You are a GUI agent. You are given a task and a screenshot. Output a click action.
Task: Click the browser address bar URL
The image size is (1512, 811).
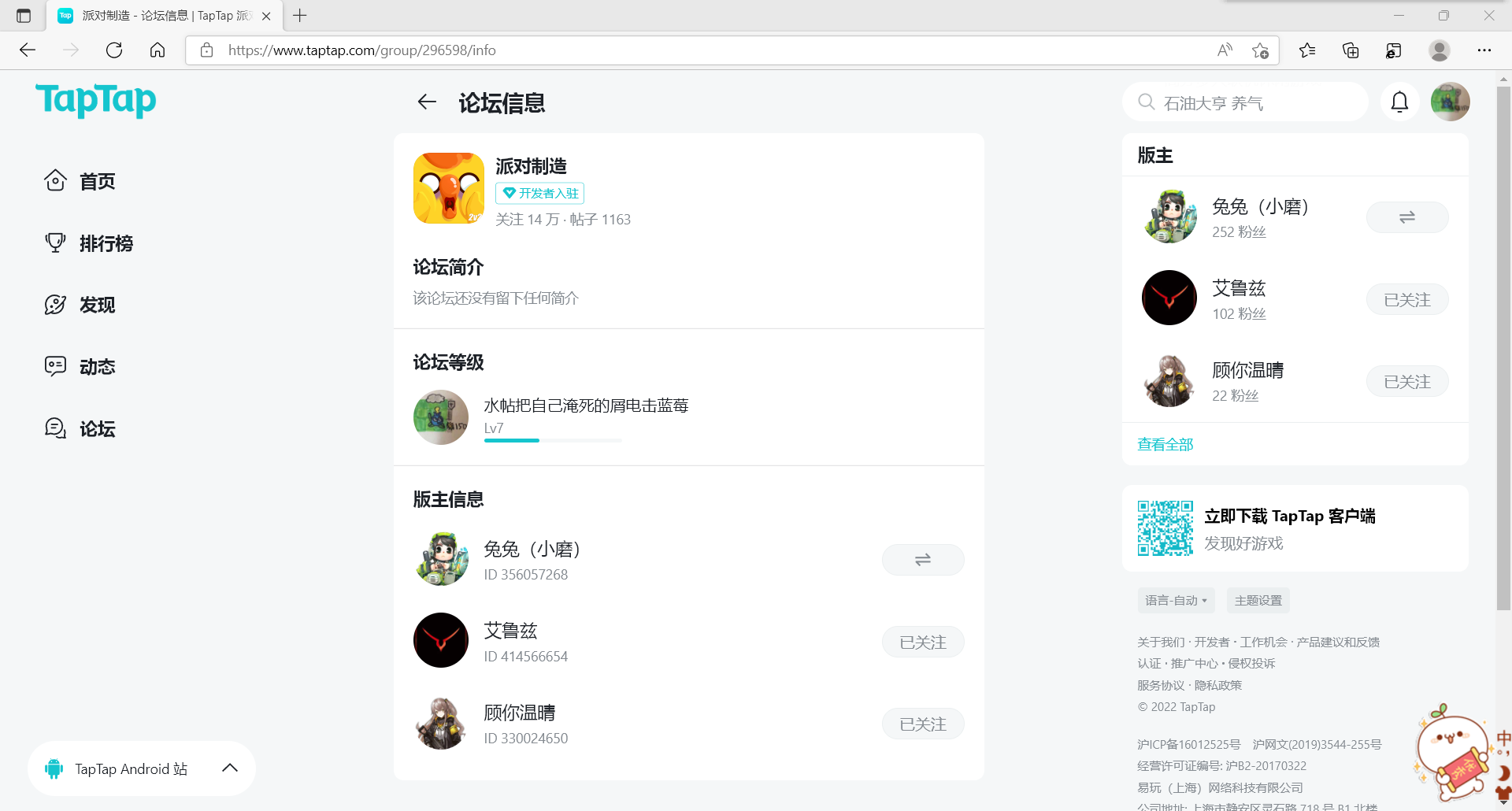coord(362,50)
